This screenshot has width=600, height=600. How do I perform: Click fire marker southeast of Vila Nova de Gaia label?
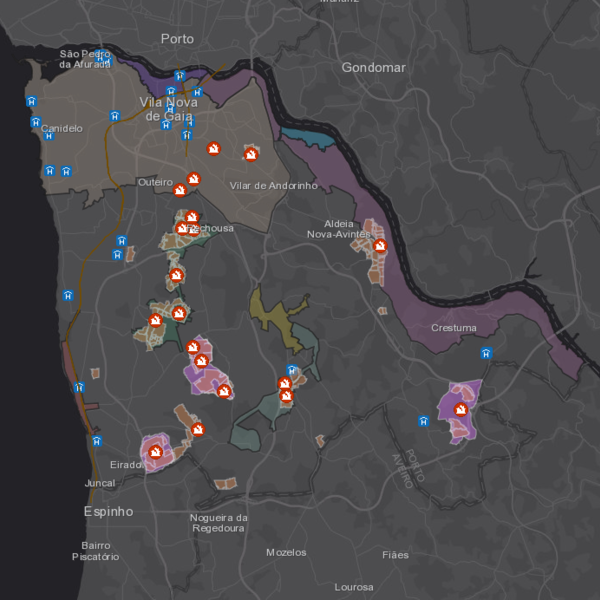point(214,148)
